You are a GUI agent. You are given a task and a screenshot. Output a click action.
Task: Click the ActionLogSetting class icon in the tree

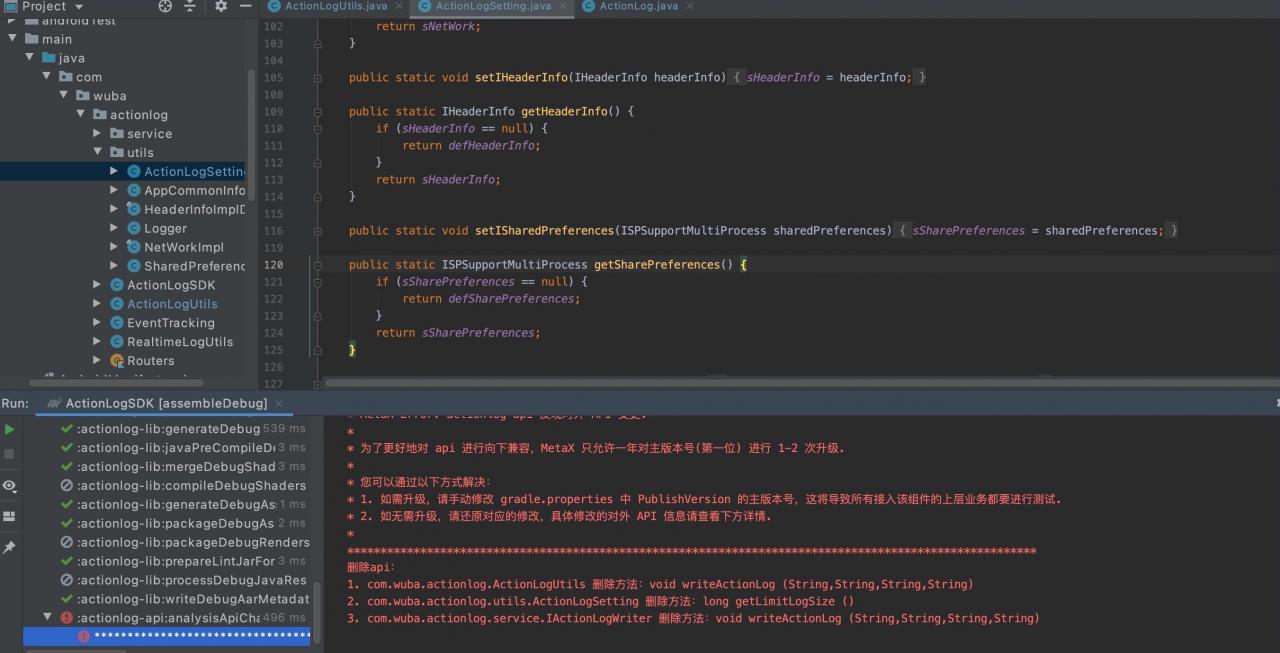click(134, 171)
